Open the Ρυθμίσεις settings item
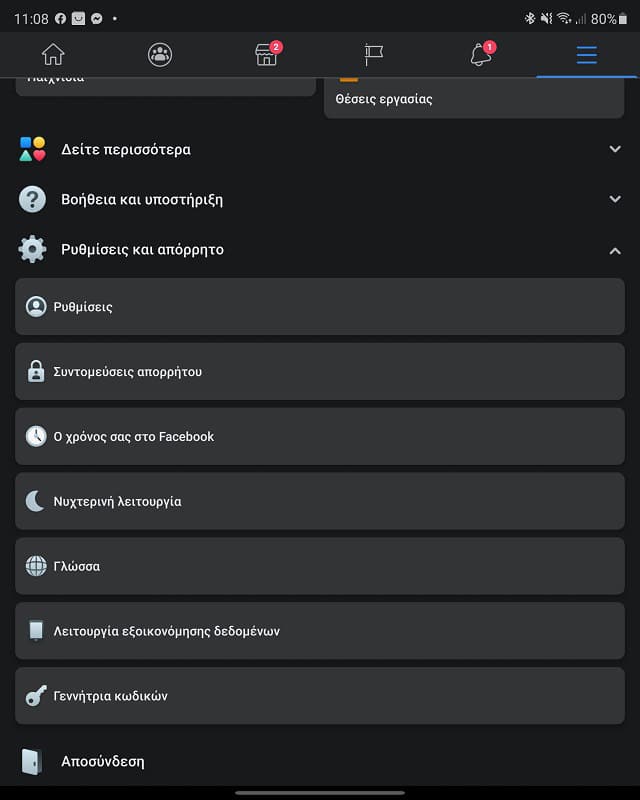The image size is (640, 800). (x=320, y=307)
